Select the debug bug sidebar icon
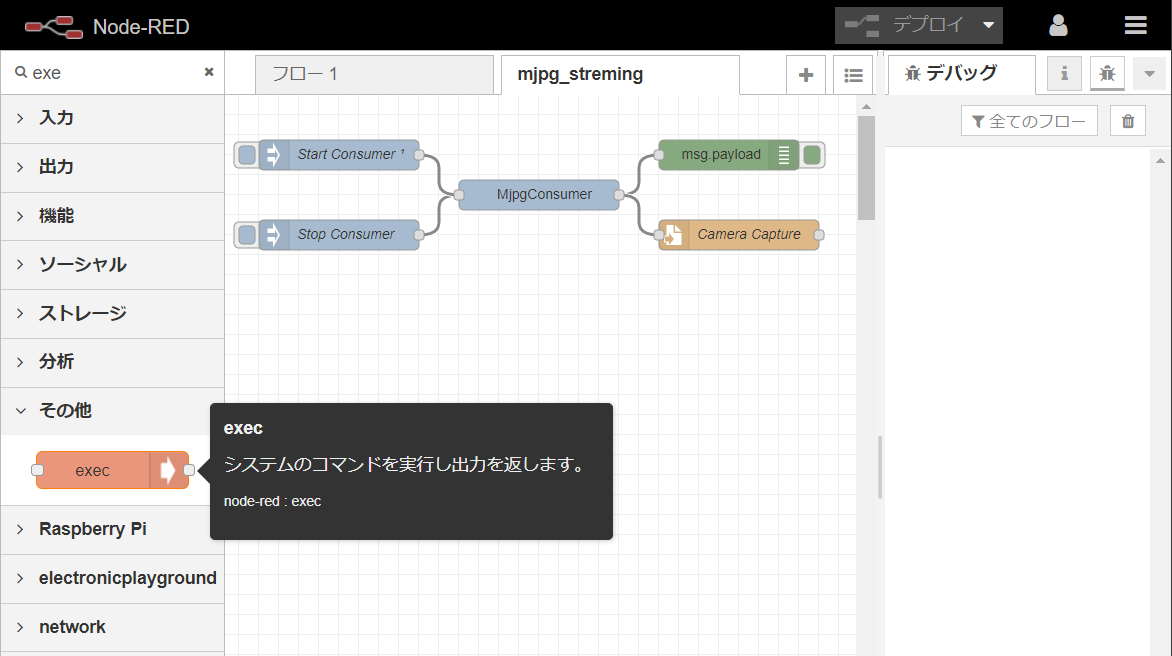1172x656 pixels. click(1107, 73)
